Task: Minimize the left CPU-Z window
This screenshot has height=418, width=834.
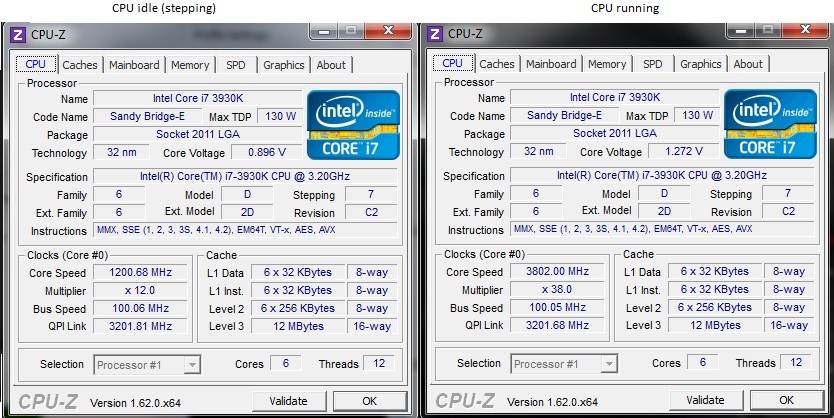Action: (324, 31)
